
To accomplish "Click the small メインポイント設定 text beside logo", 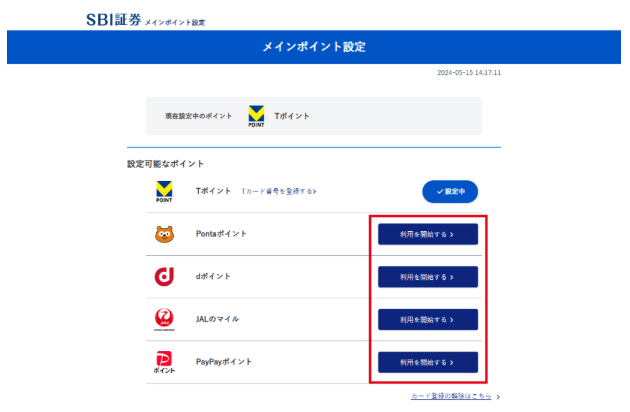I will 175,23.
